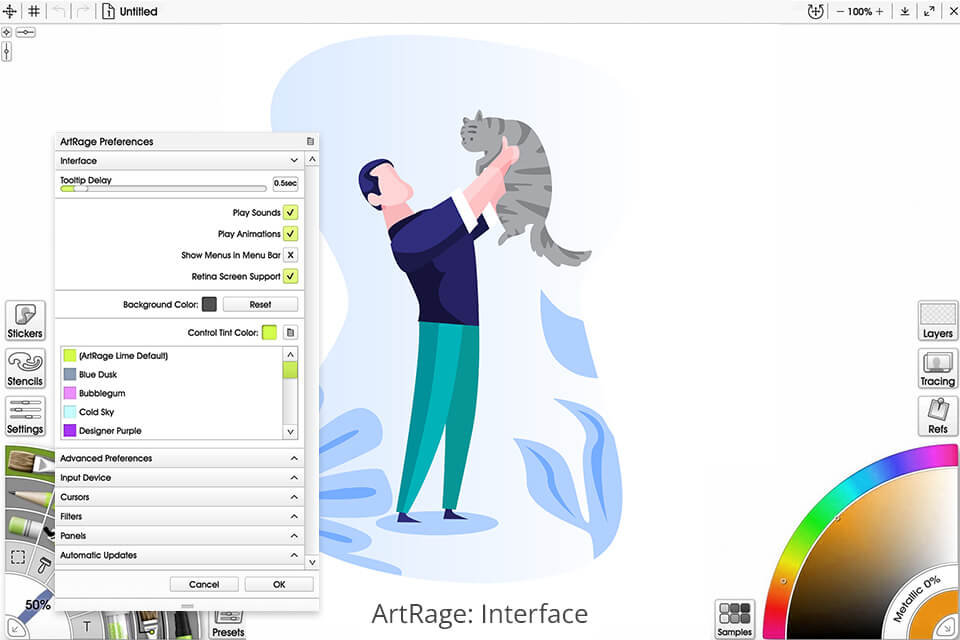This screenshot has width=960, height=640.
Task: Click the Background Color swatch
Action: (209, 304)
